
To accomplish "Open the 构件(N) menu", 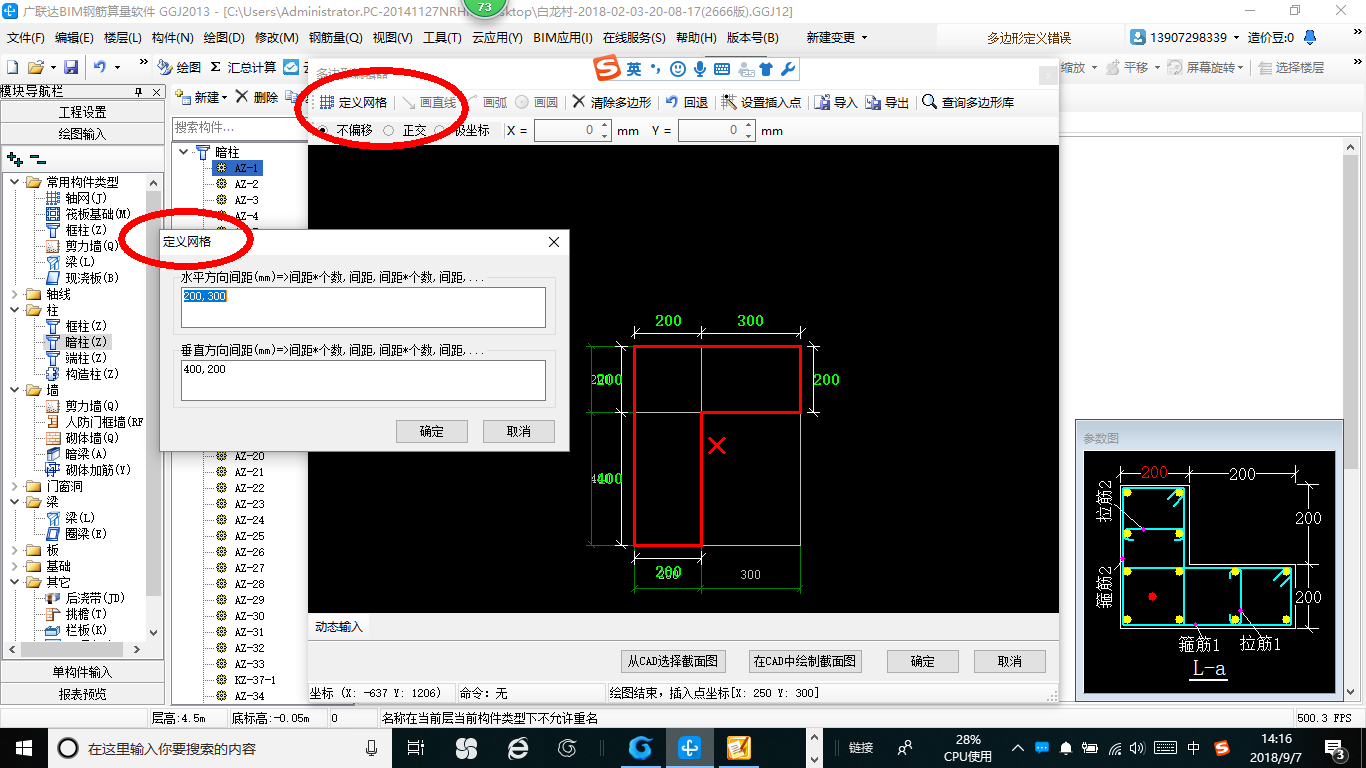I will pyautogui.click(x=173, y=38).
